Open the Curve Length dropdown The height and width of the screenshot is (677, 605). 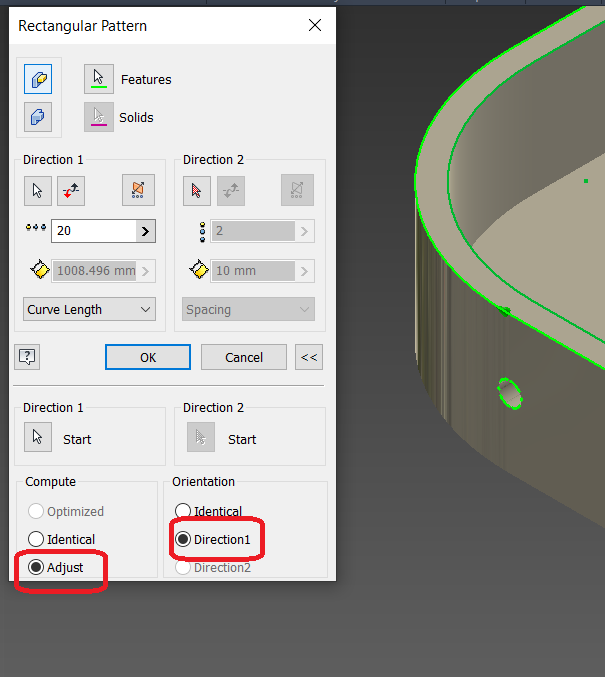89,309
